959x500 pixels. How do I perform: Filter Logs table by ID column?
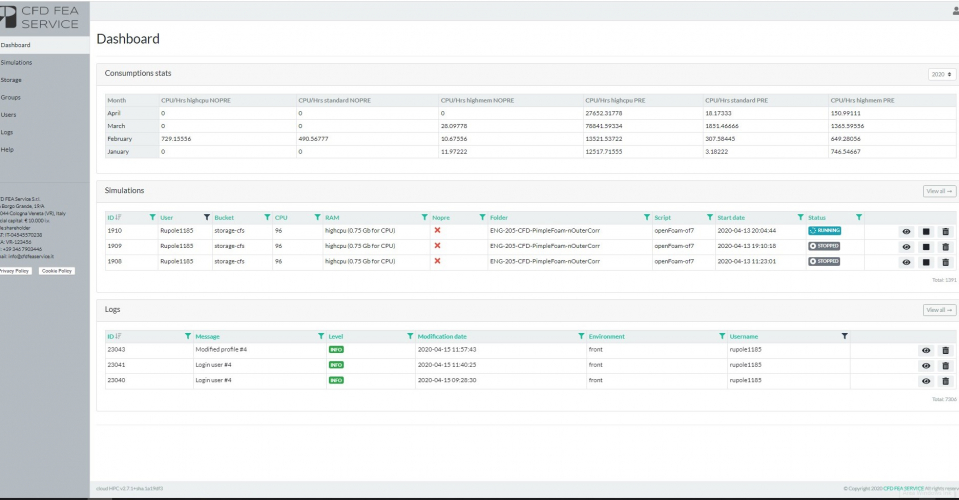188,336
